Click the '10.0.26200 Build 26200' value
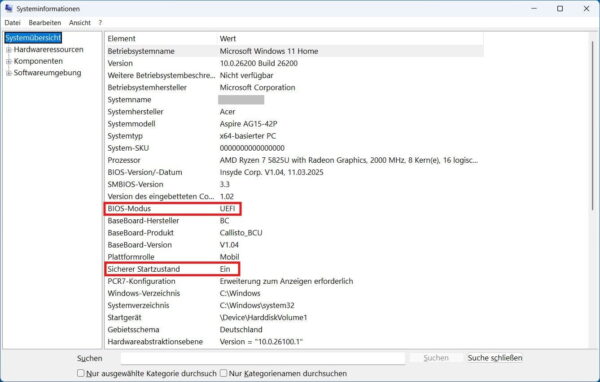 (x=258, y=63)
